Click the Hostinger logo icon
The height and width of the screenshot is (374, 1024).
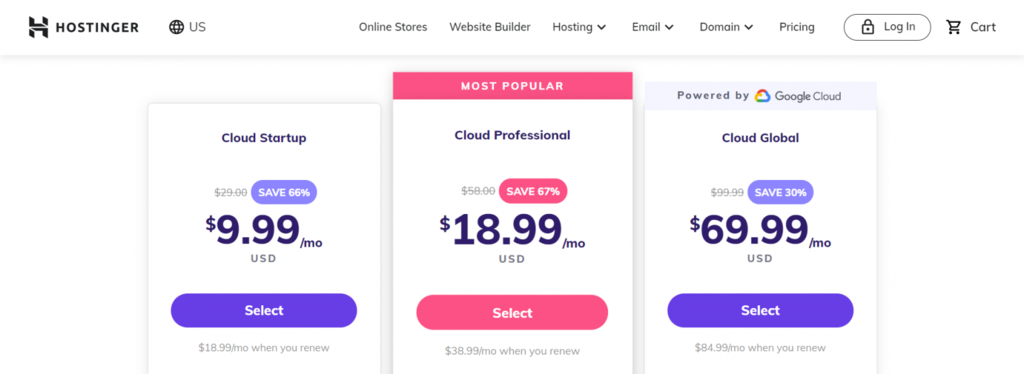pos(39,27)
